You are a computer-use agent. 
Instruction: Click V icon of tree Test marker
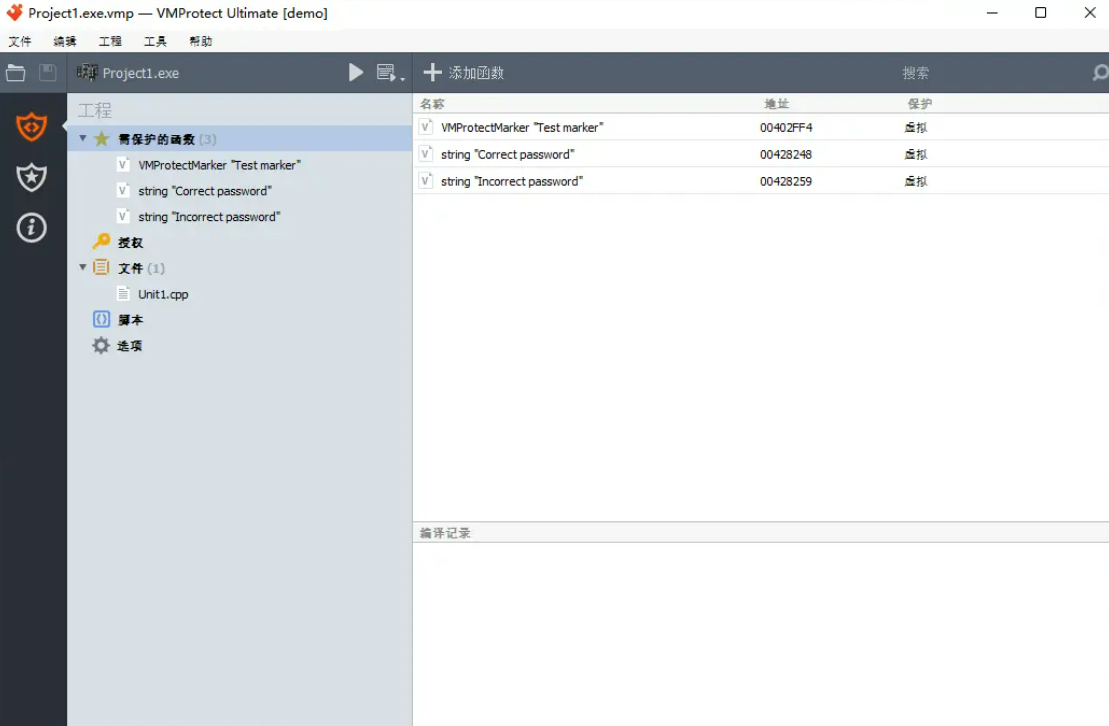point(123,165)
